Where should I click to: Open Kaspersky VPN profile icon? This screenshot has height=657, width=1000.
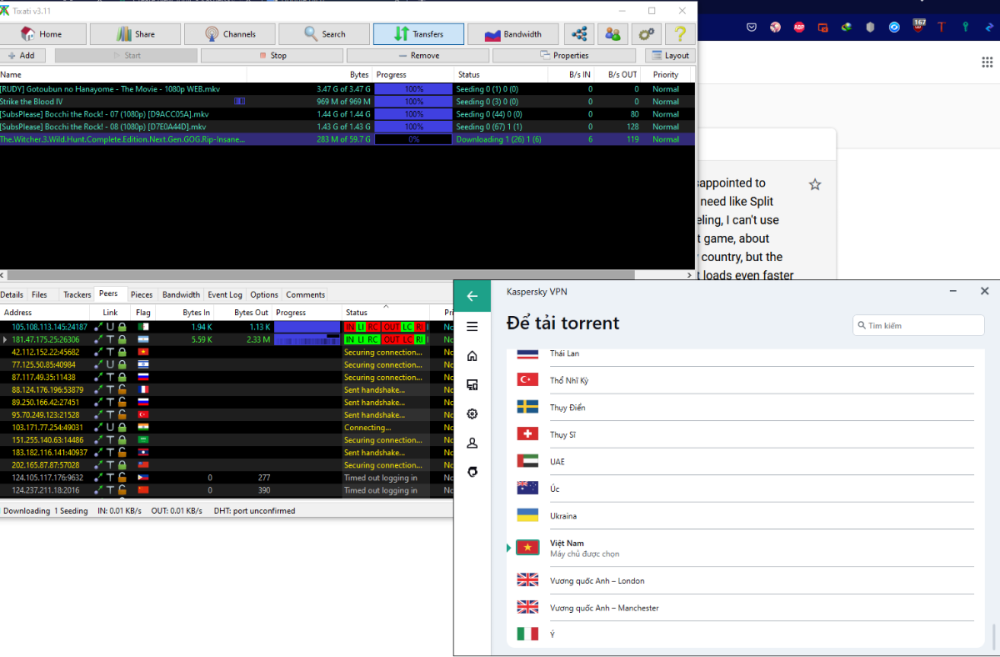472,443
